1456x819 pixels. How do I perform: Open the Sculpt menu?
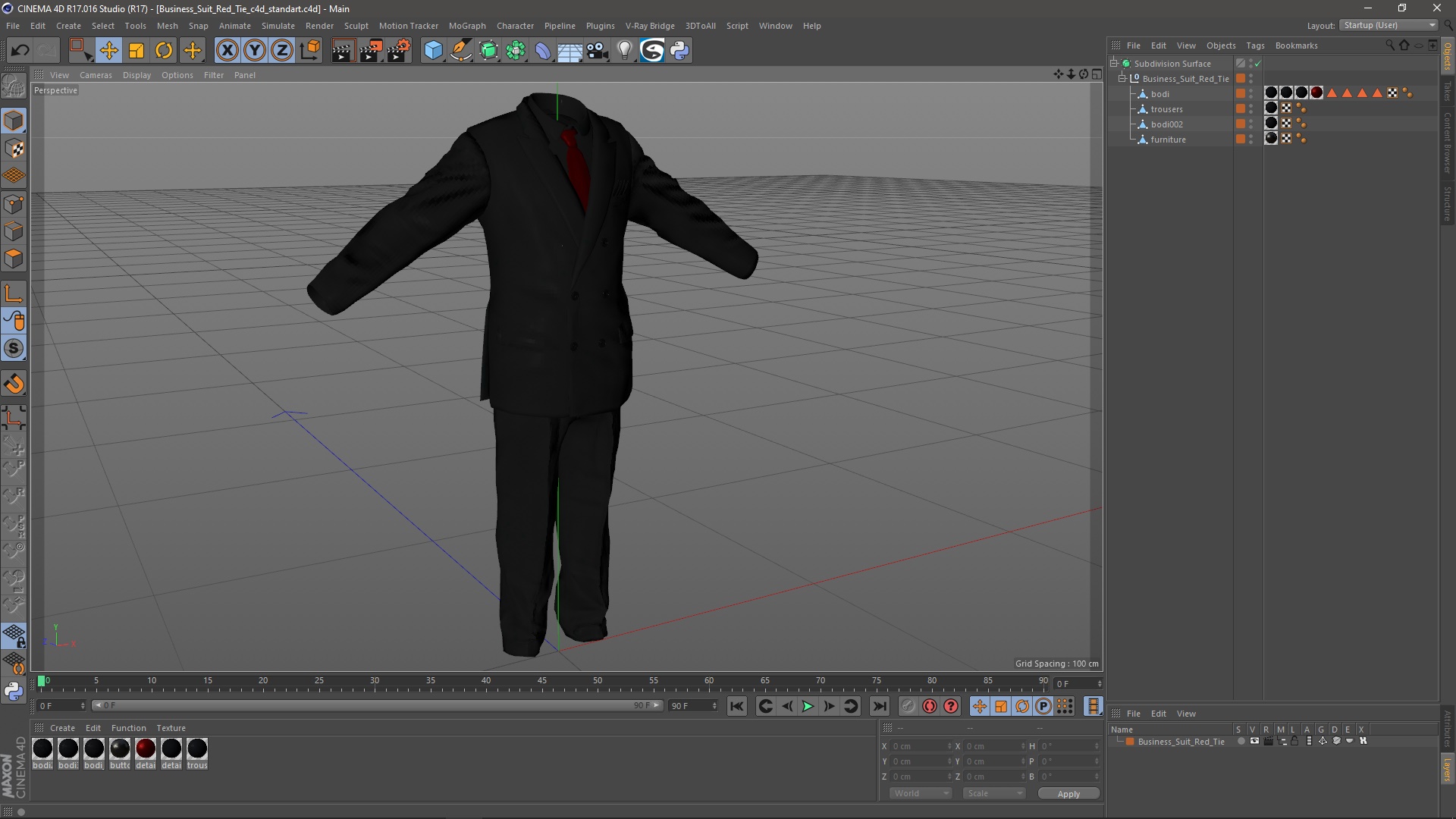356,26
